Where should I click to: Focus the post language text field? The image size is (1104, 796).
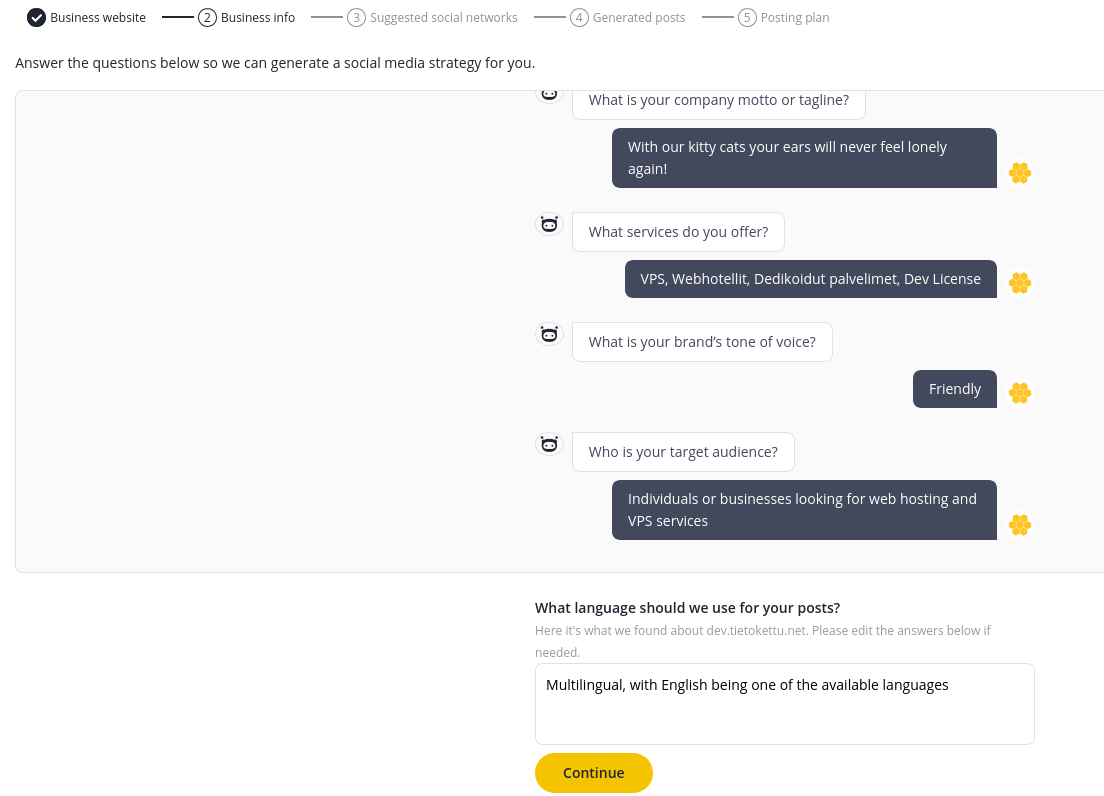784,704
